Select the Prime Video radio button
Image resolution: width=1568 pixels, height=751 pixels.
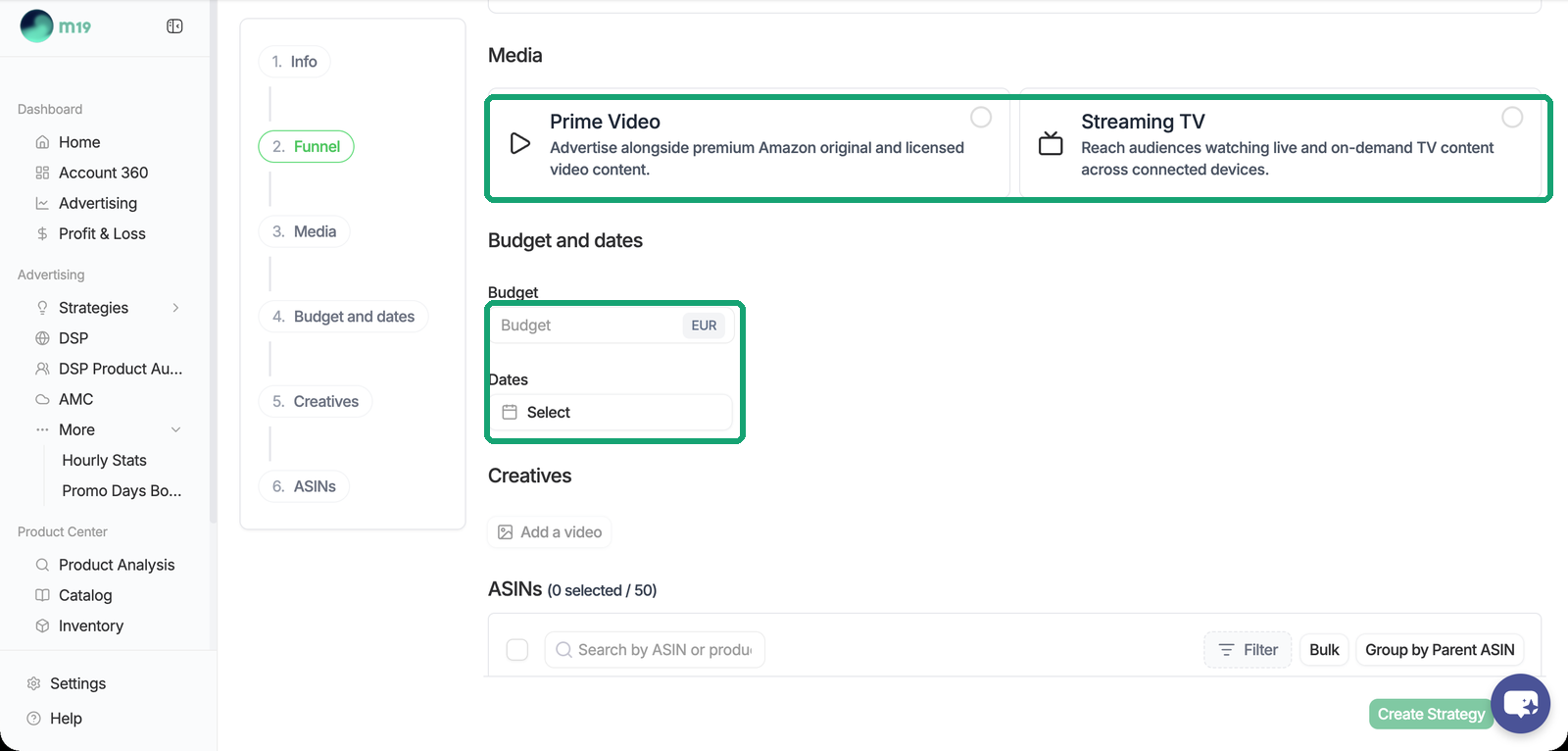(981, 118)
